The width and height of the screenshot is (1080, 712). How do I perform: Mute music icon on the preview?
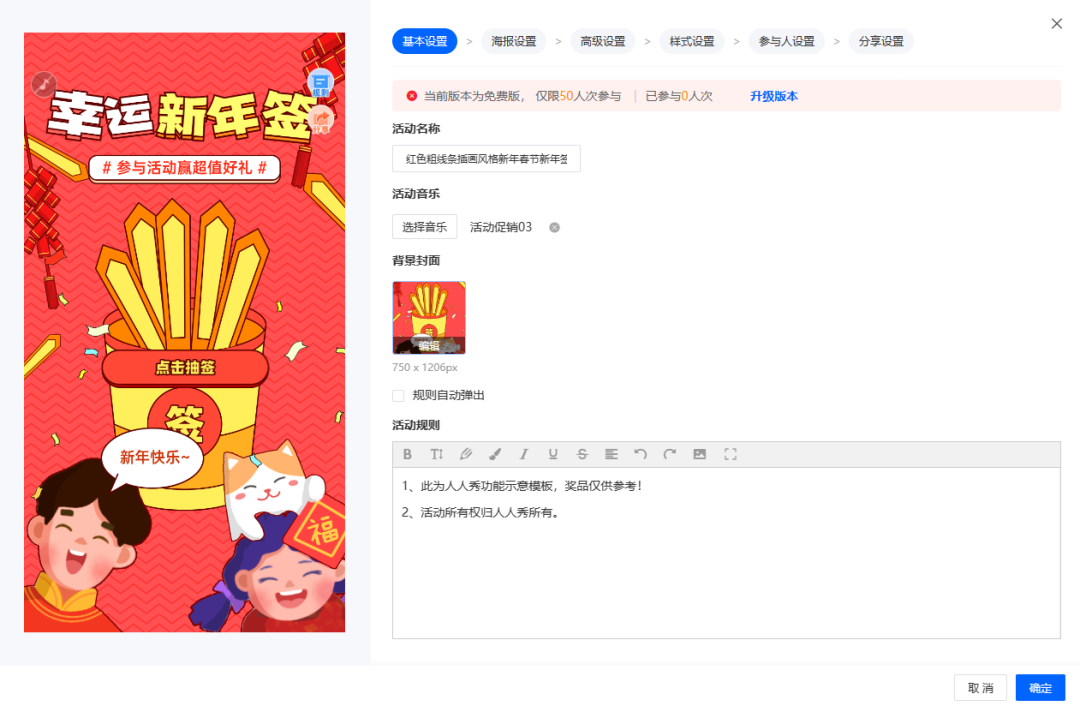[x=44, y=84]
